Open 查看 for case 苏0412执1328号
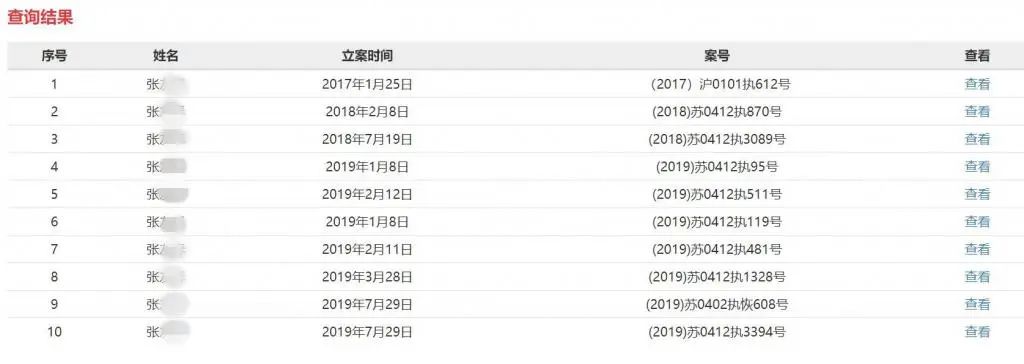The width and height of the screenshot is (1024, 364). [977, 276]
